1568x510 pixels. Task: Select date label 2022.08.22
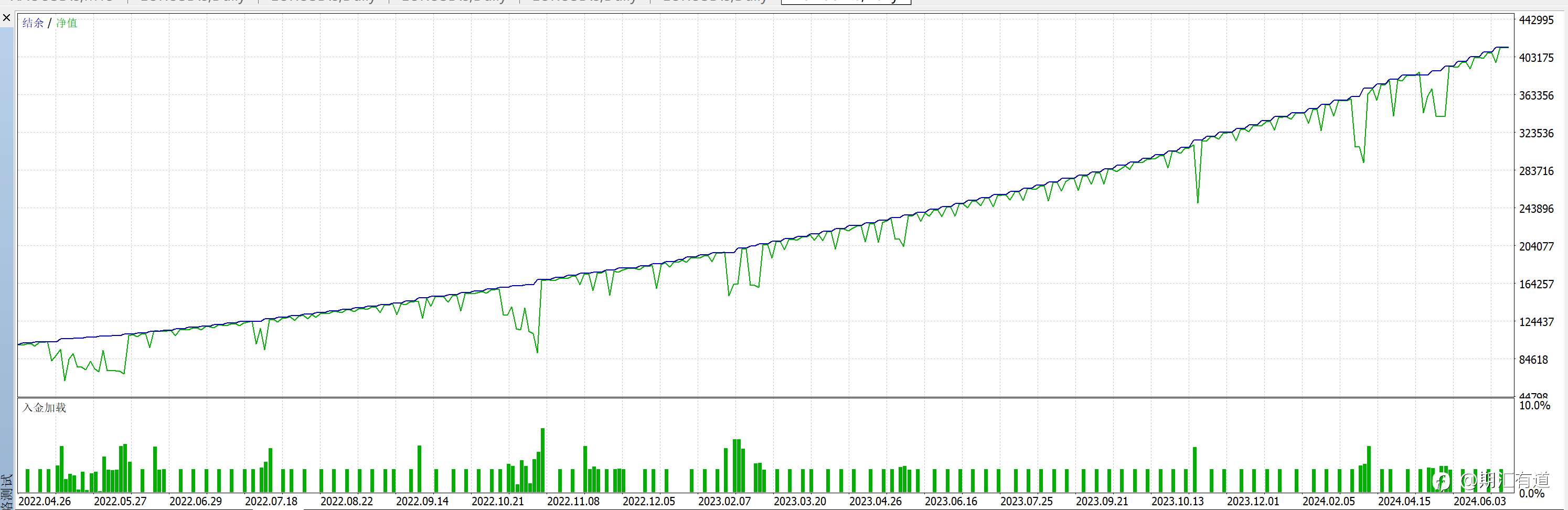click(347, 502)
